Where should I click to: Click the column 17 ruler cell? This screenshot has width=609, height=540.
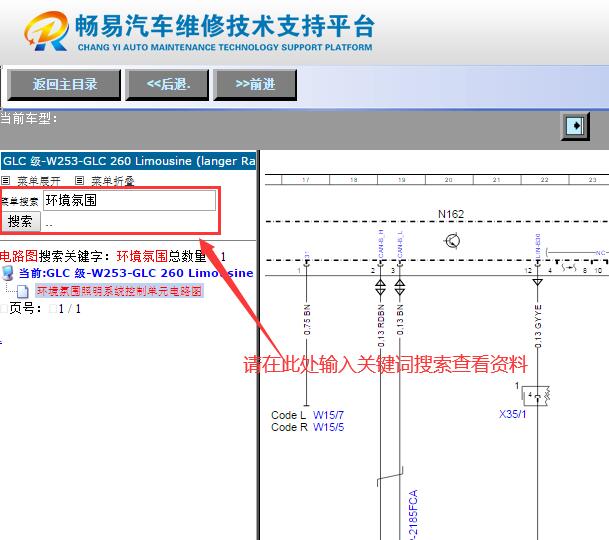306,180
